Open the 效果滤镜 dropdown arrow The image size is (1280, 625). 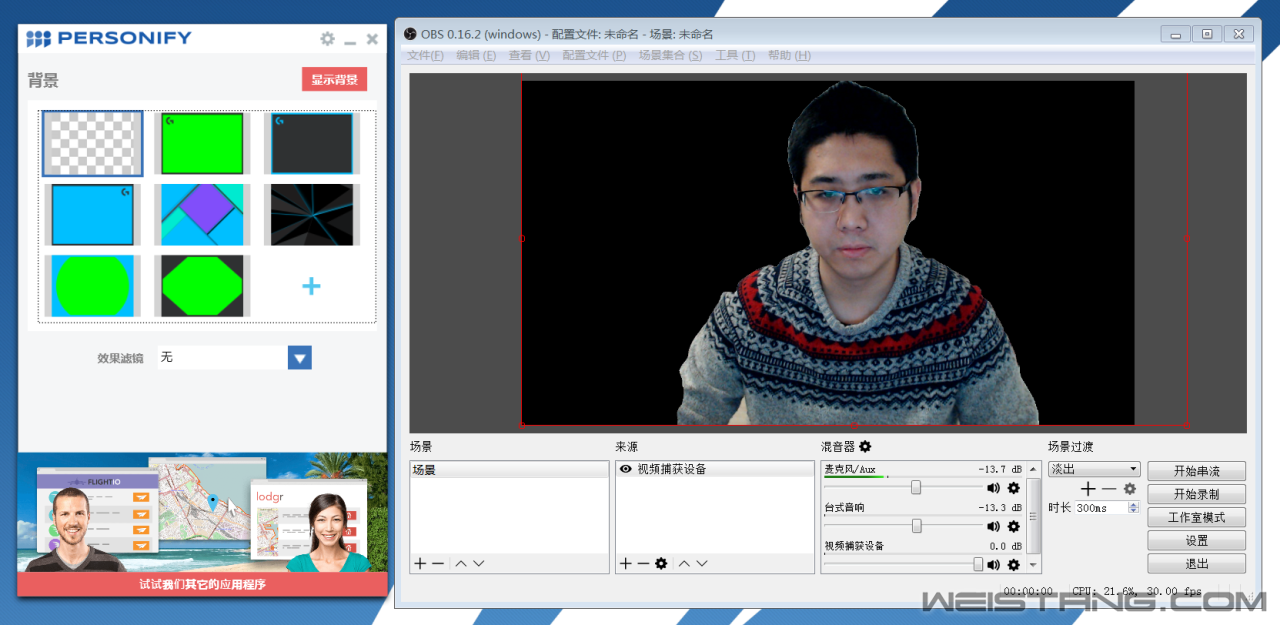pos(299,357)
